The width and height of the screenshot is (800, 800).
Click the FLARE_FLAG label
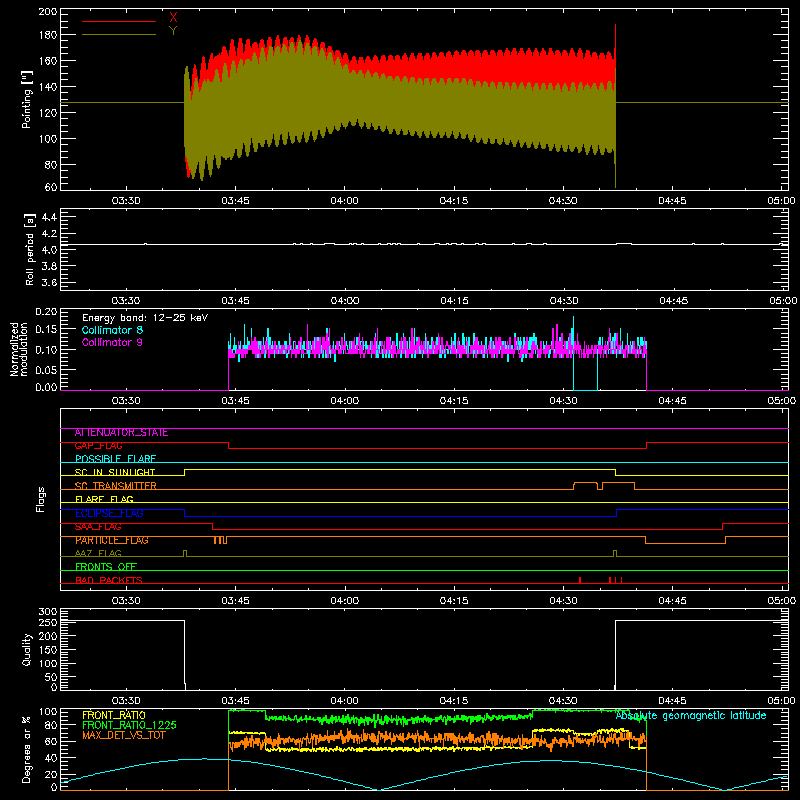coord(104,499)
